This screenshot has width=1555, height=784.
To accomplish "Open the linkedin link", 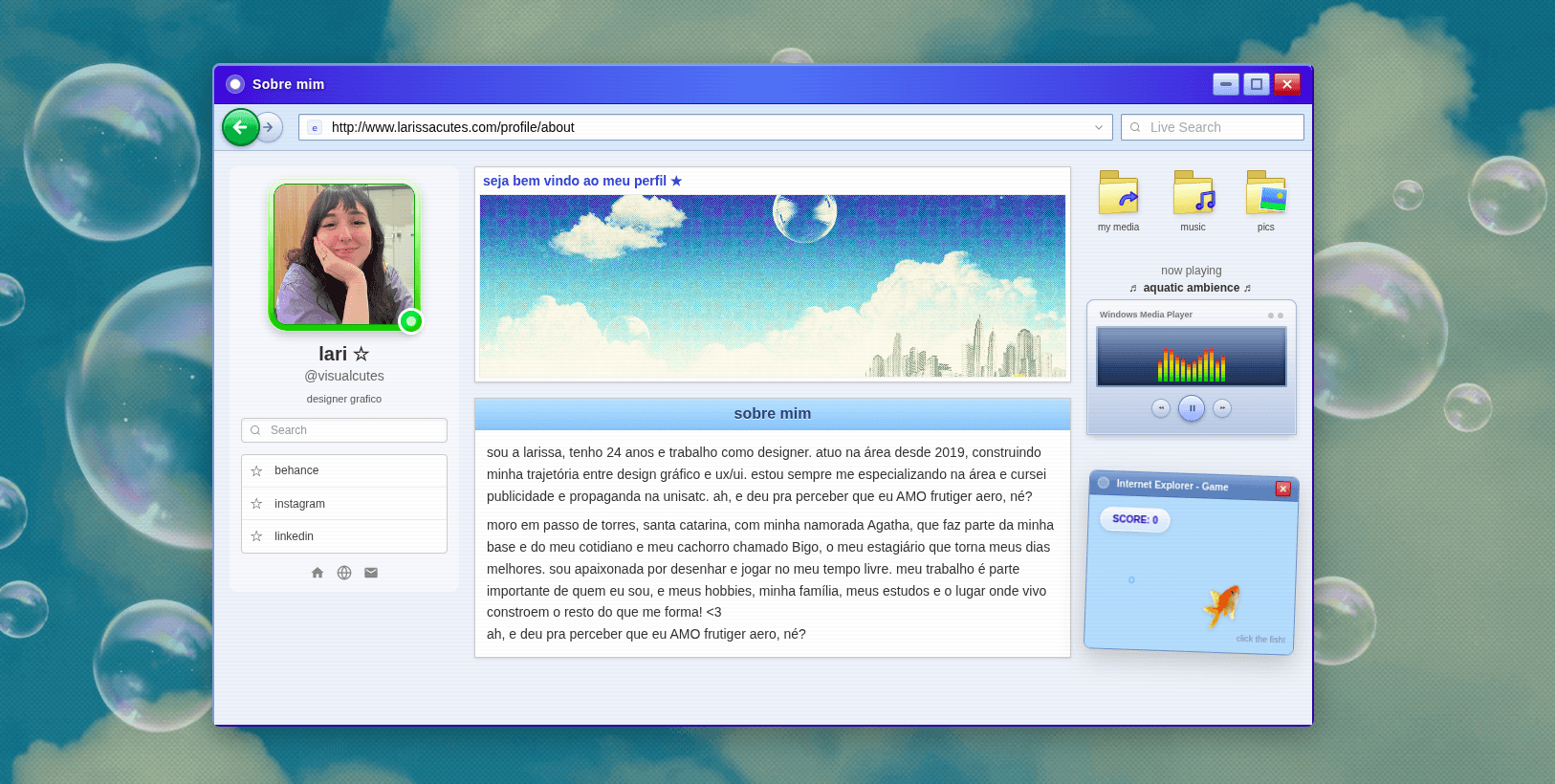I will tap(294, 536).
